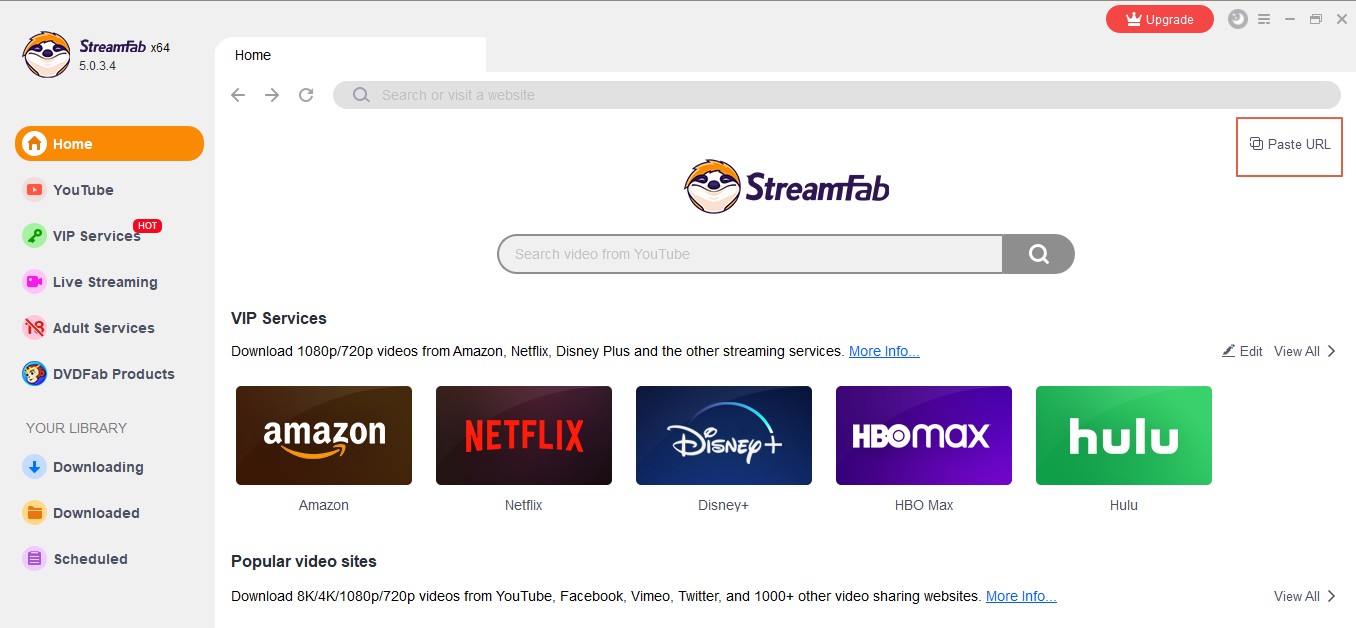
Task: Open the Popular video sites More Info link
Action: click(1021, 596)
